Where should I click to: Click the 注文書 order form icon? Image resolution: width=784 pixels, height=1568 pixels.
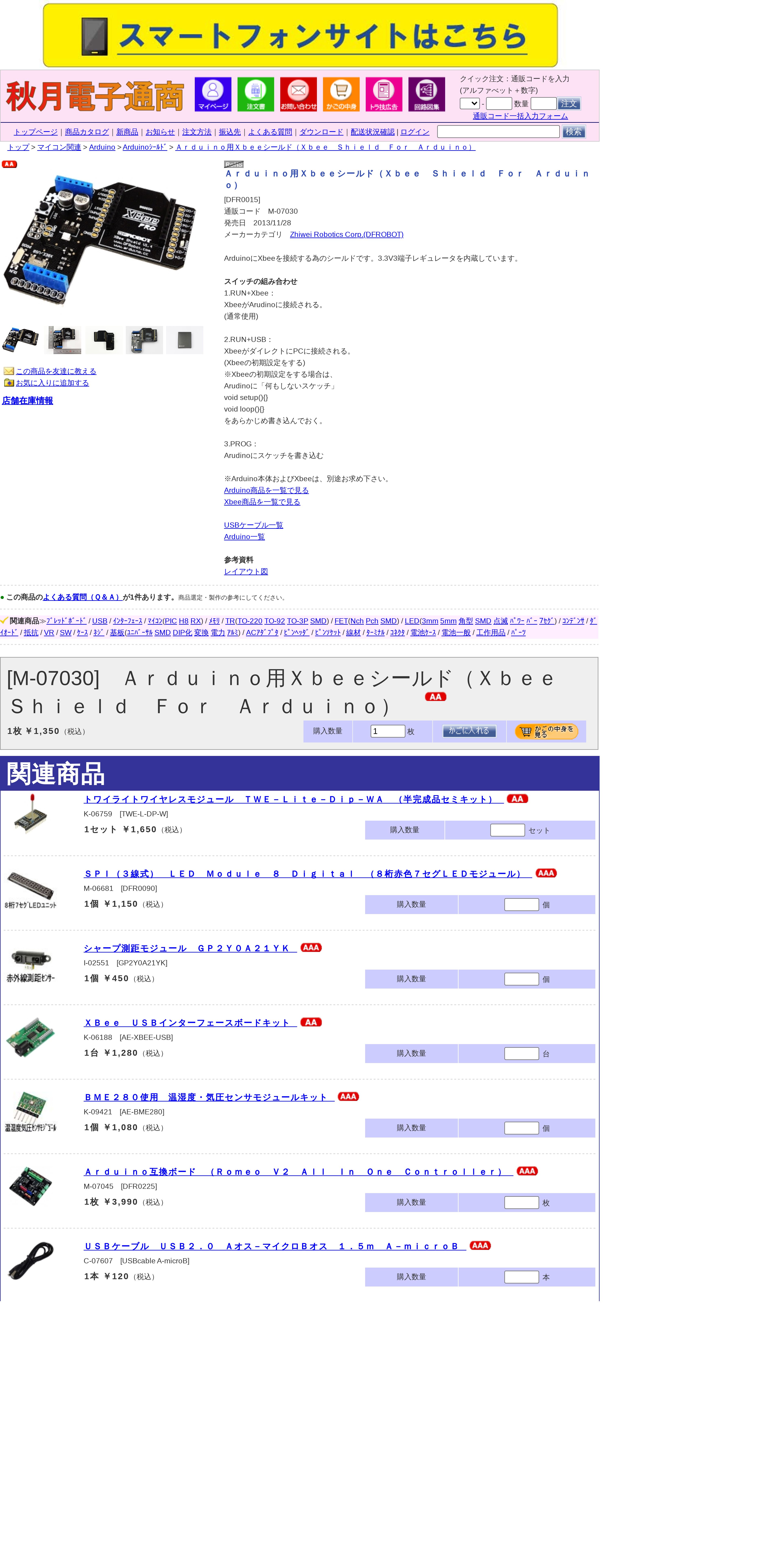tap(256, 94)
